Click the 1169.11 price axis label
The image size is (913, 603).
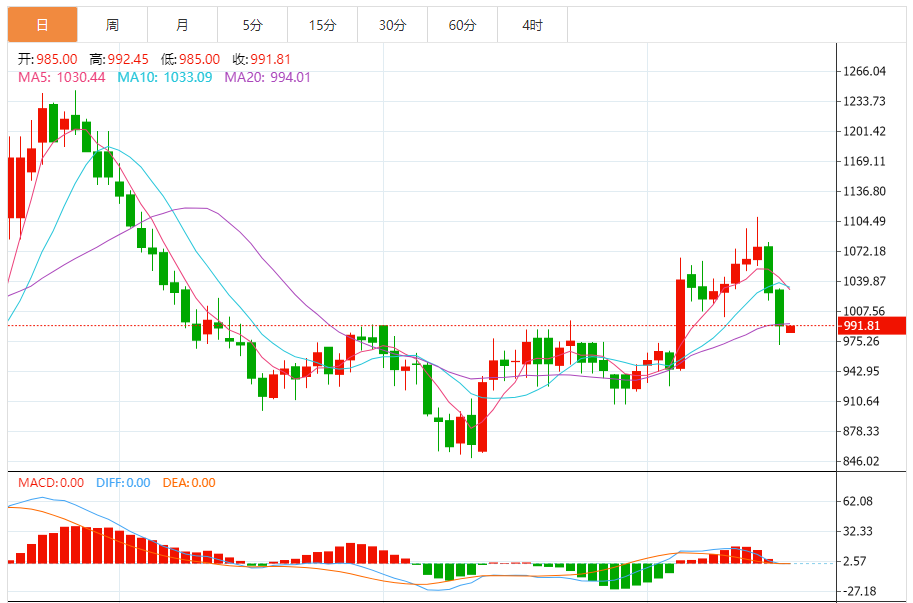coord(864,161)
